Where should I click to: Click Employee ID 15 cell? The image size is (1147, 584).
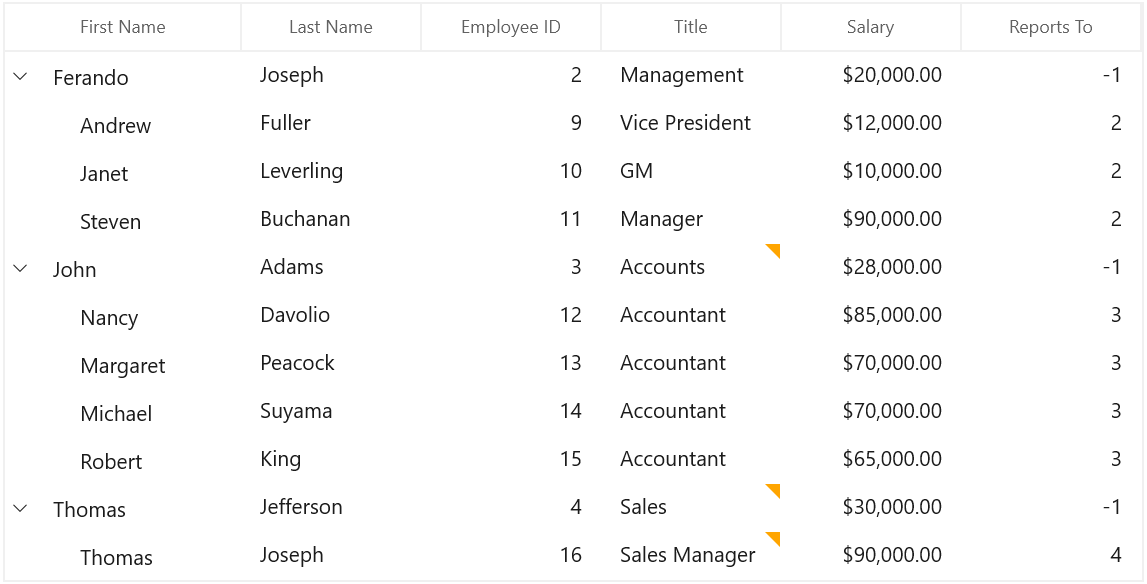pyautogui.click(x=511, y=459)
